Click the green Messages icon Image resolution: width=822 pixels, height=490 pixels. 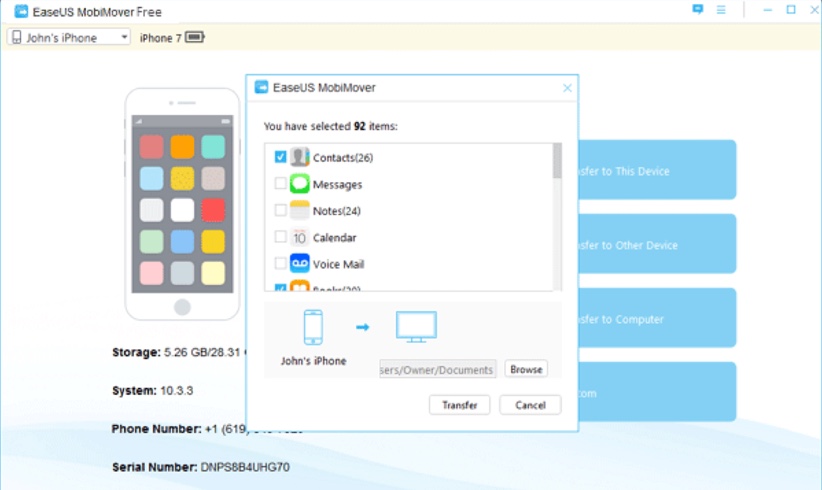point(300,184)
